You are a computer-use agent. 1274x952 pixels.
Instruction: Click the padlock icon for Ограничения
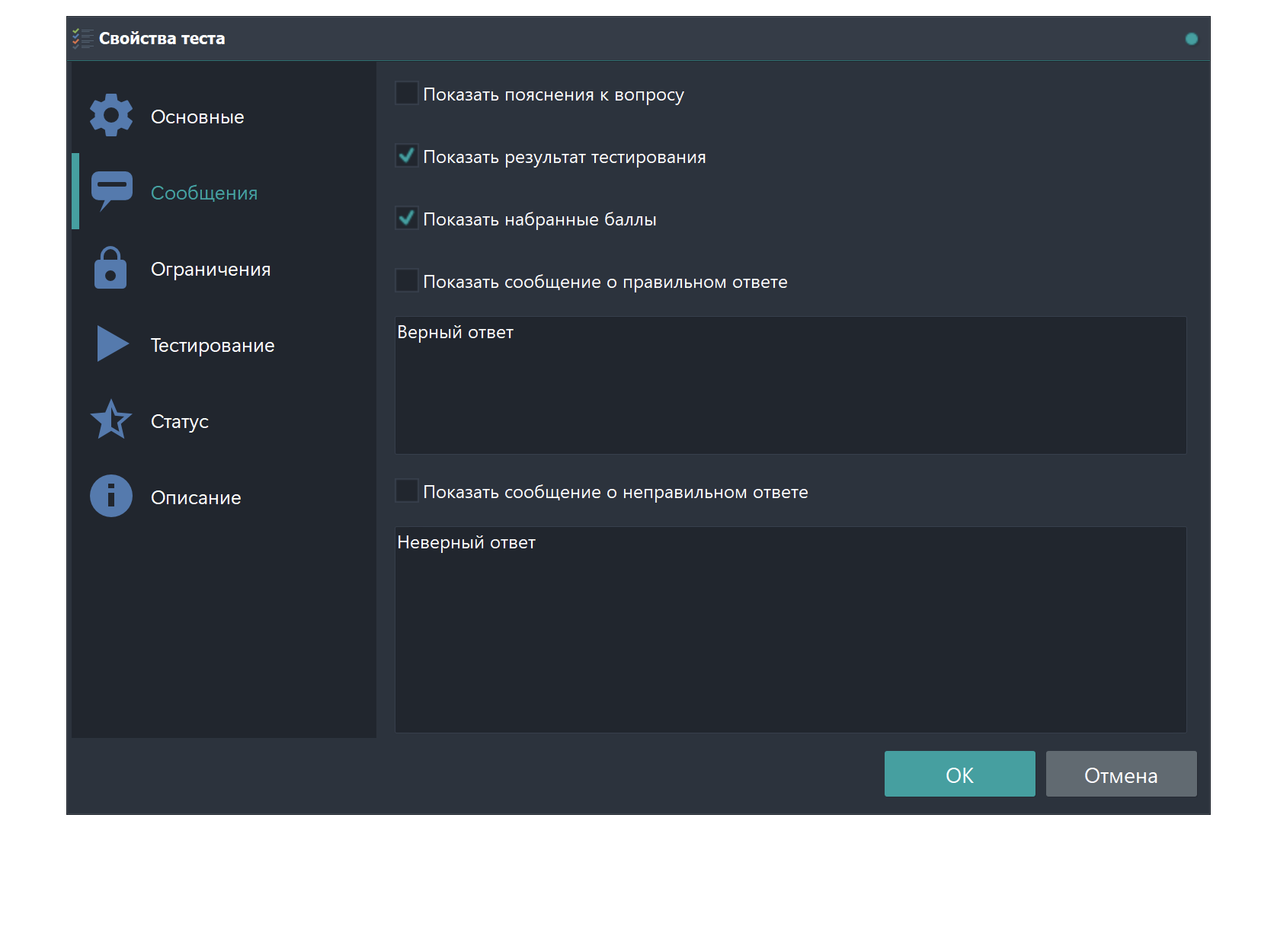pyautogui.click(x=110, y=267)
